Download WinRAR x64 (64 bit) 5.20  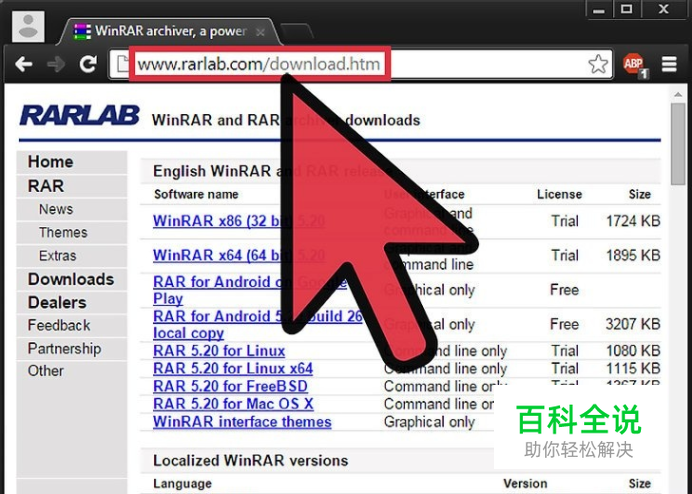click(x=239, y=255)
